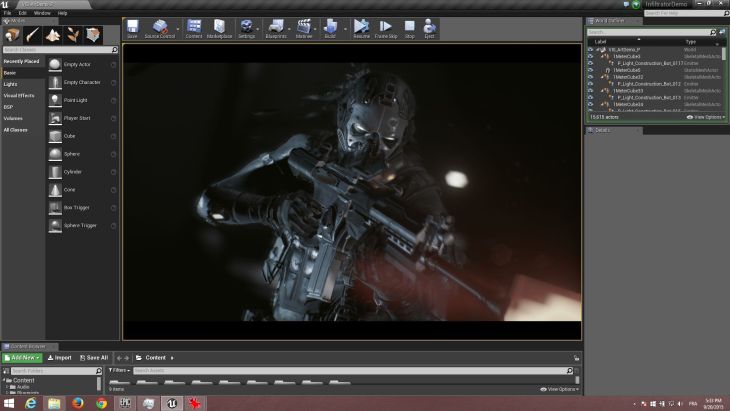This screenshot has width=730, height=411.
Task: Toggle visibility of 1MeterCube32 row
Action: pos(591,77)
